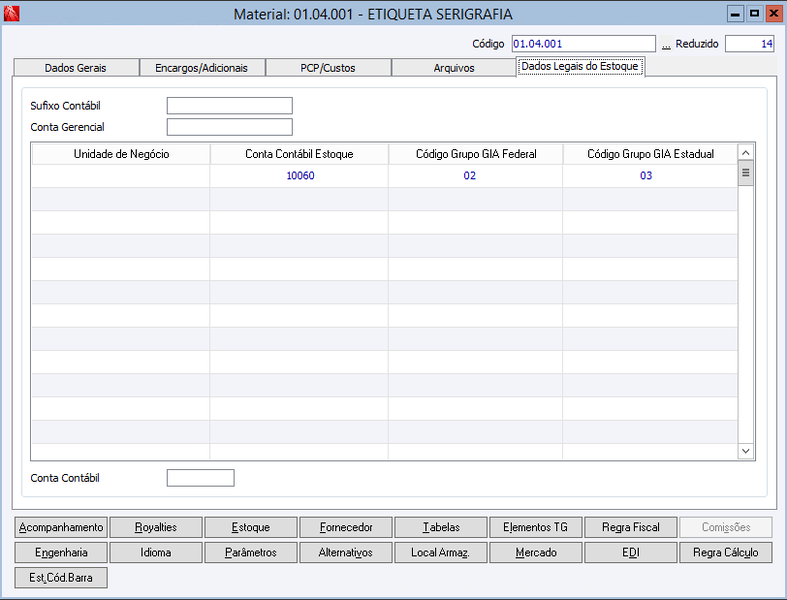Open the Estoque button

click(251, 527)
